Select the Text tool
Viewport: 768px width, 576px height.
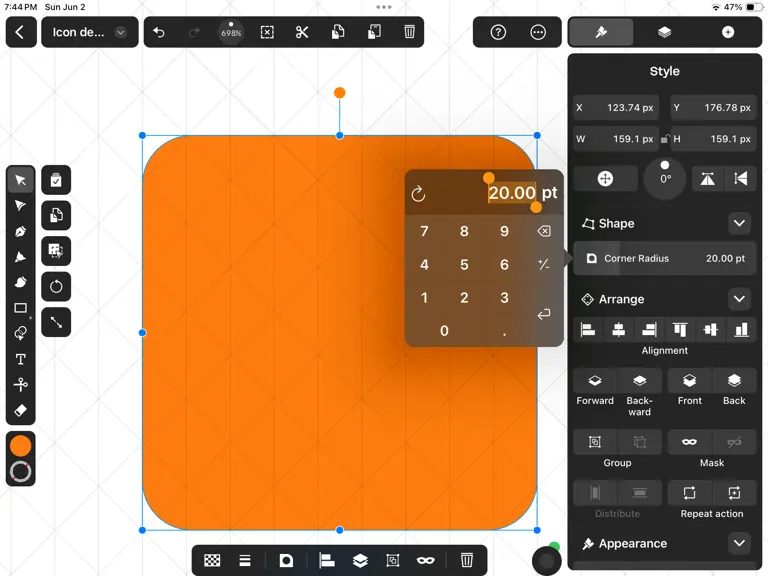click(x=21, y=359)
